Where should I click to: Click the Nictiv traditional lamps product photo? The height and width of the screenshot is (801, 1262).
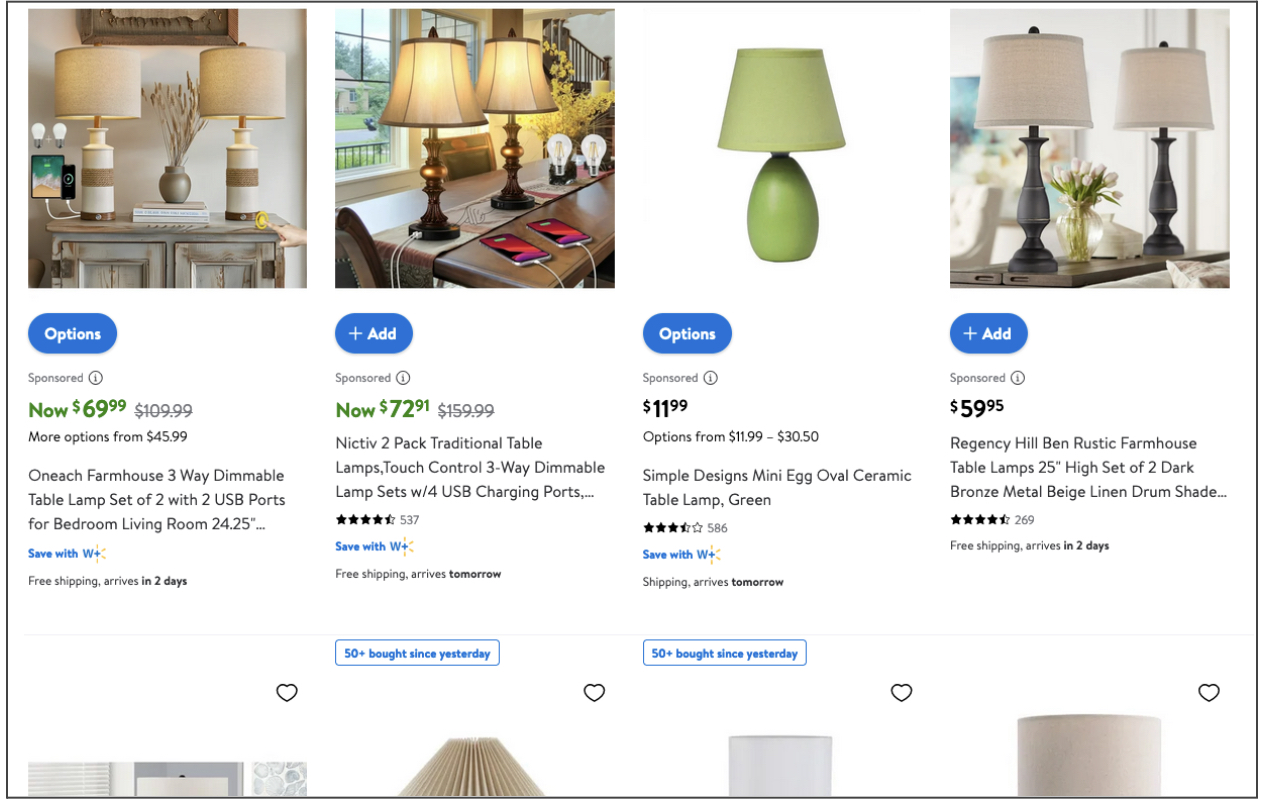[x=475, y=149]
